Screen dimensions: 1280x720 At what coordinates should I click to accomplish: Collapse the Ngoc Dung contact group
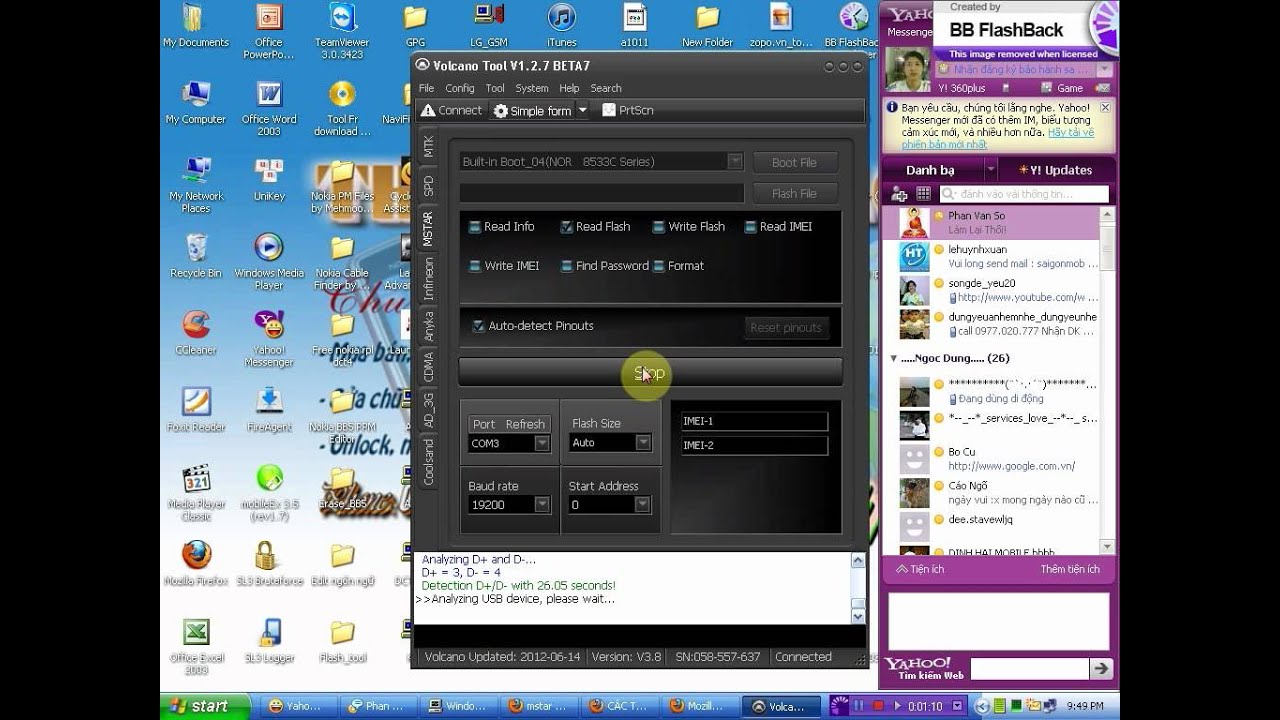894,358
